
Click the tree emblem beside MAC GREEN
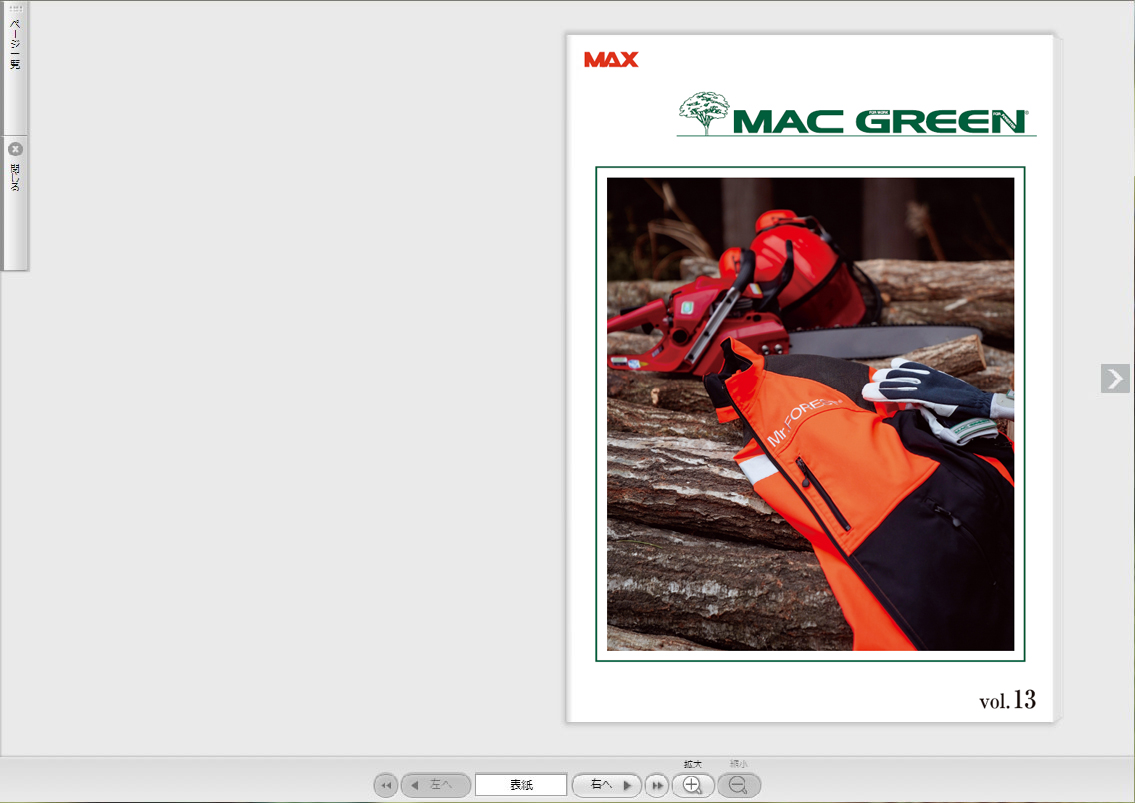tap(704, 112)
